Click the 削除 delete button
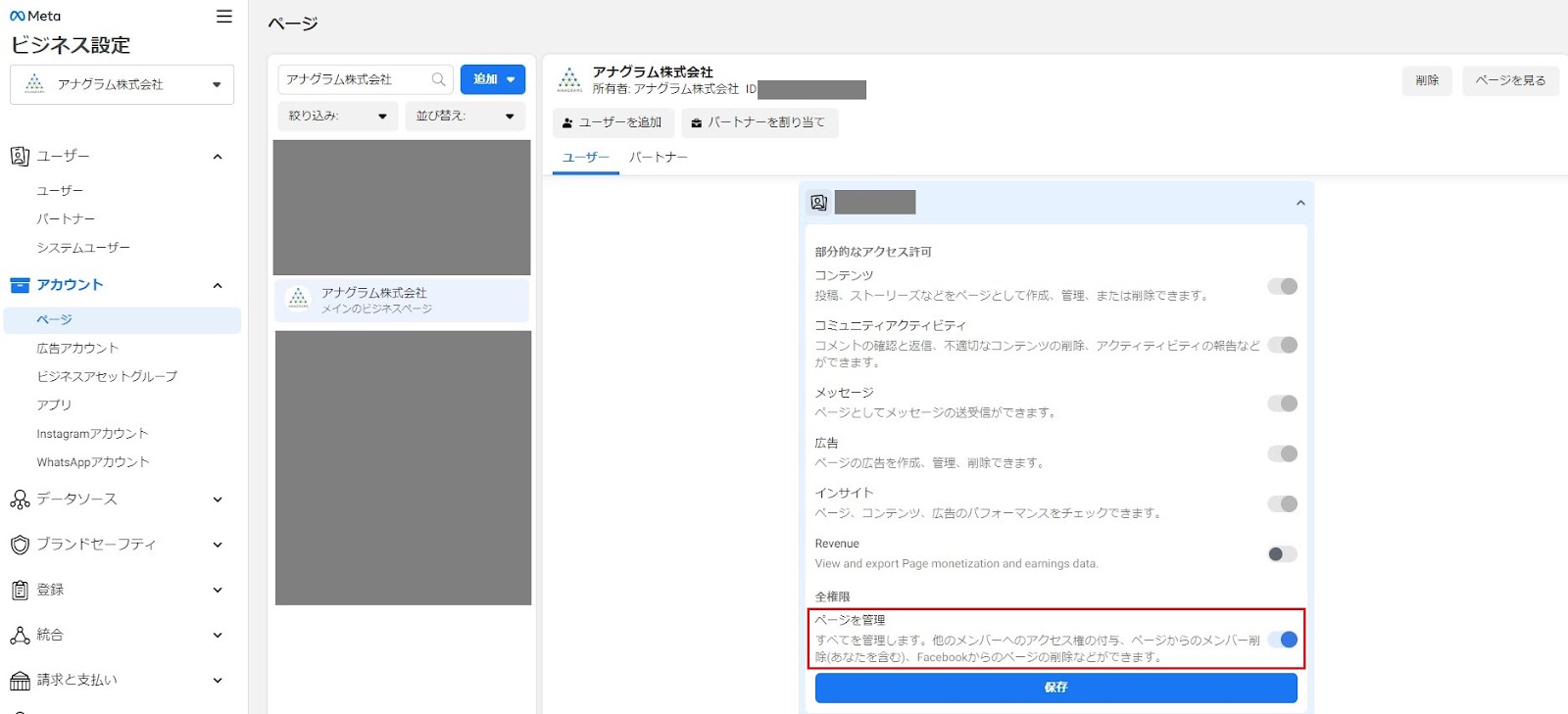This screenshot has width=1568, height=714. click(x=1427, y=80)
